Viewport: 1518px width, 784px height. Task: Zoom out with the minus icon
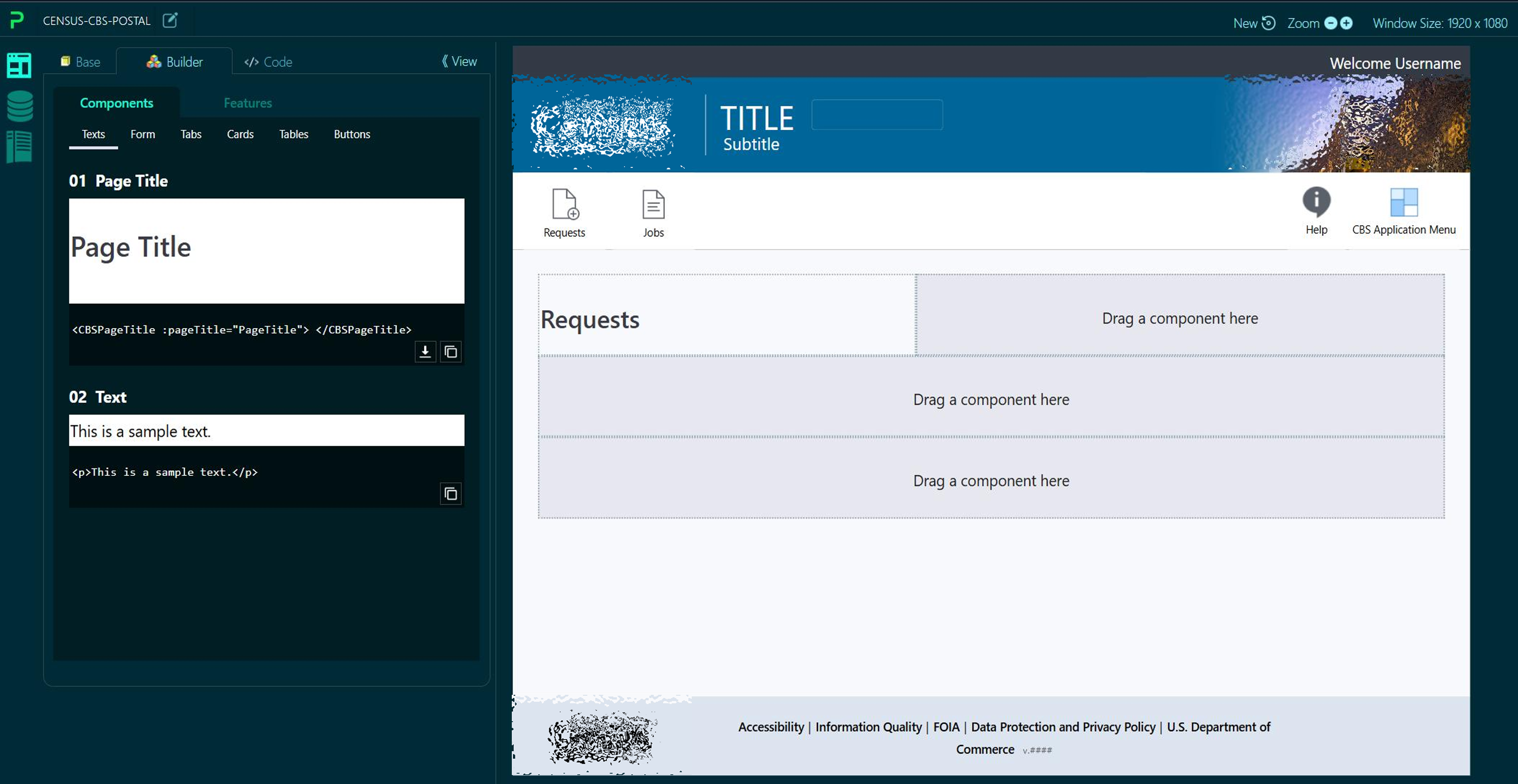tap(1331, 23)
